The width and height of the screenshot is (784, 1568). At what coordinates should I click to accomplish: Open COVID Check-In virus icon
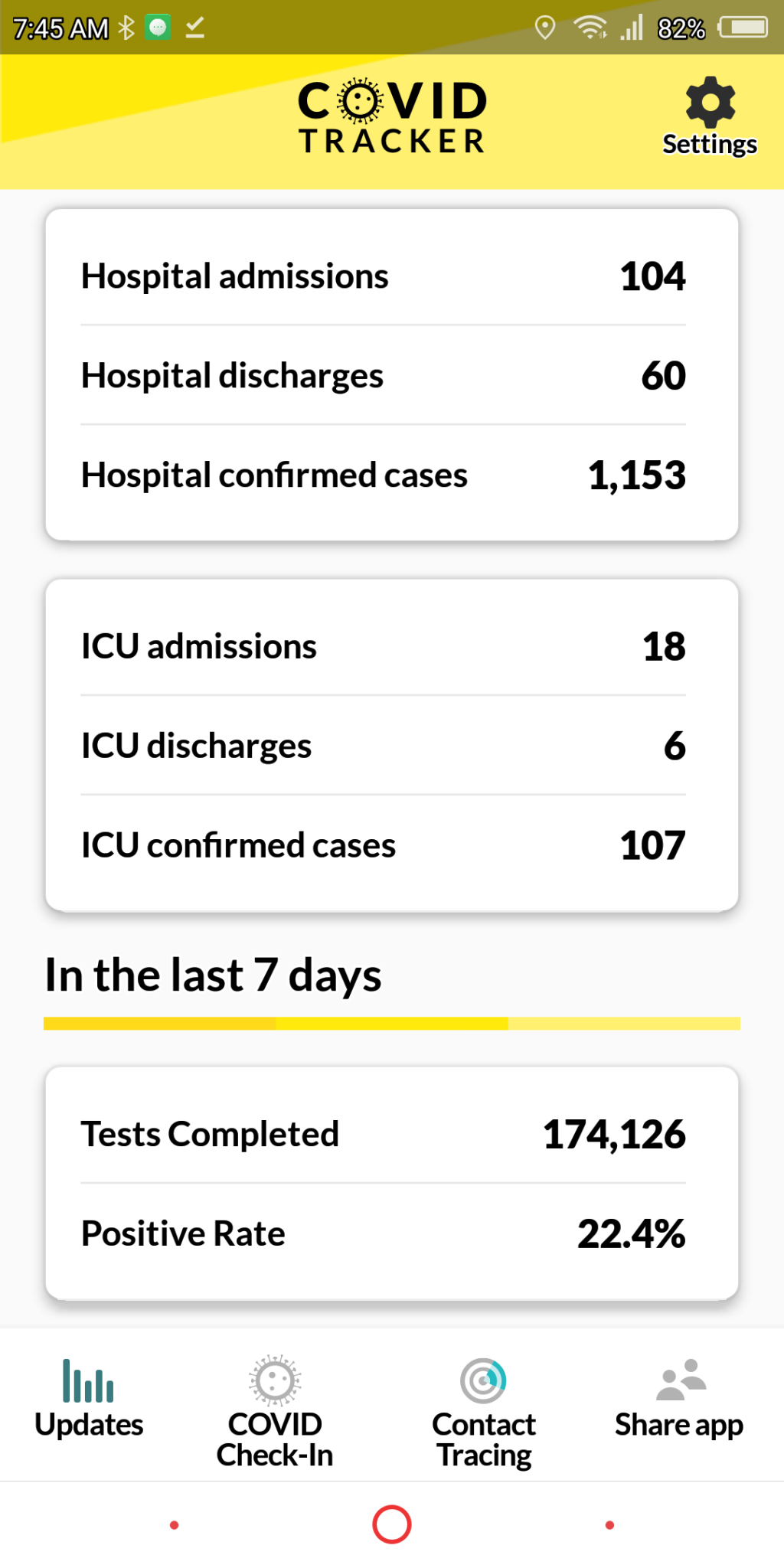coord(275,1380)
